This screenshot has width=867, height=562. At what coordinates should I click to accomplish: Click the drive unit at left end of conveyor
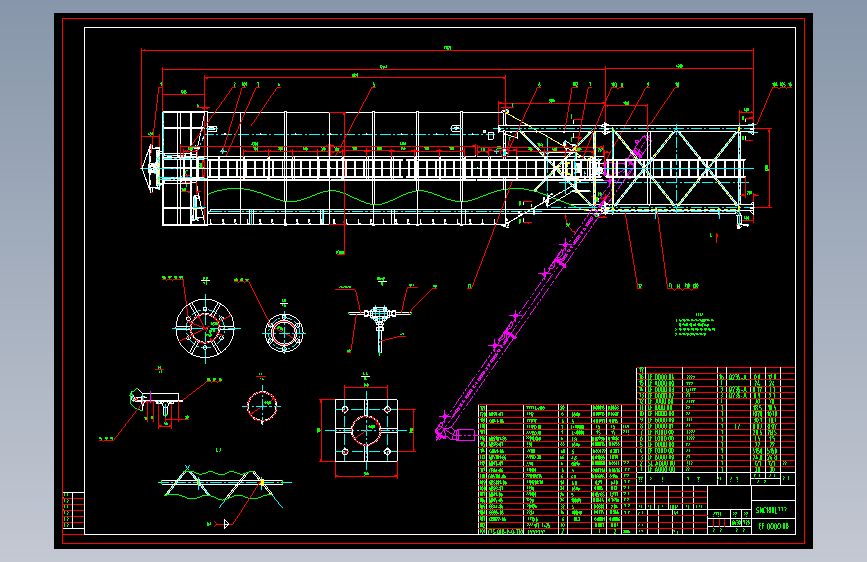coord(152,168)
